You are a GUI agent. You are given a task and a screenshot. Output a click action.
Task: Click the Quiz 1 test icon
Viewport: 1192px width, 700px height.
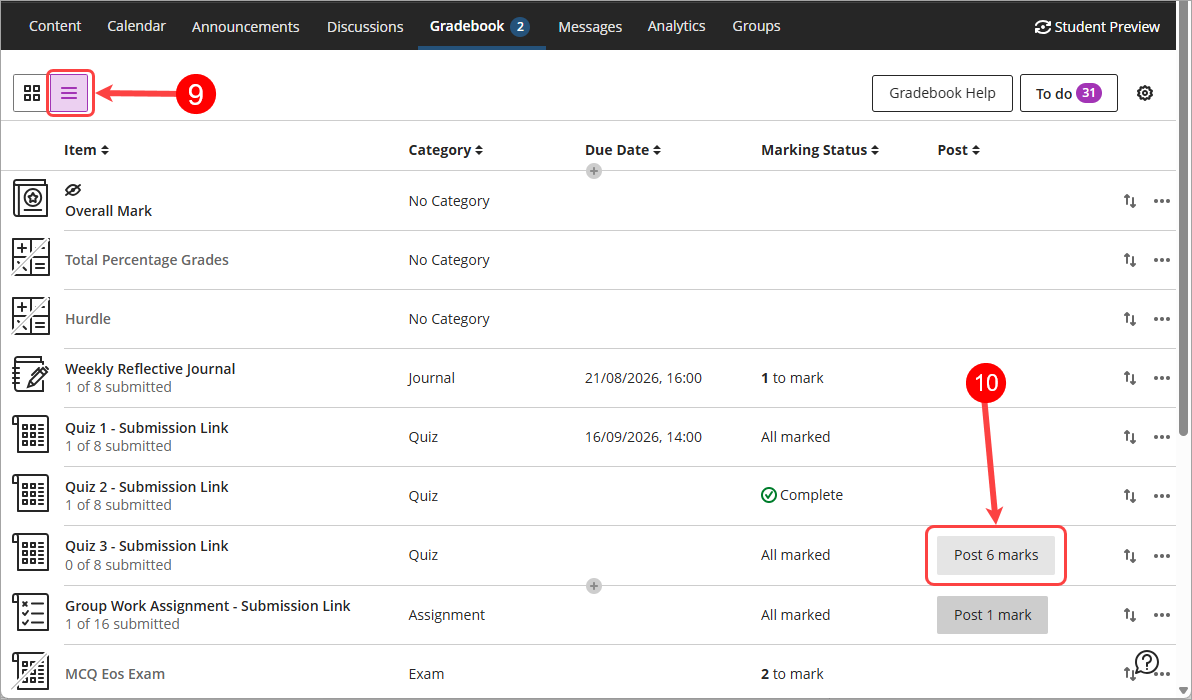tap(30, 434)
